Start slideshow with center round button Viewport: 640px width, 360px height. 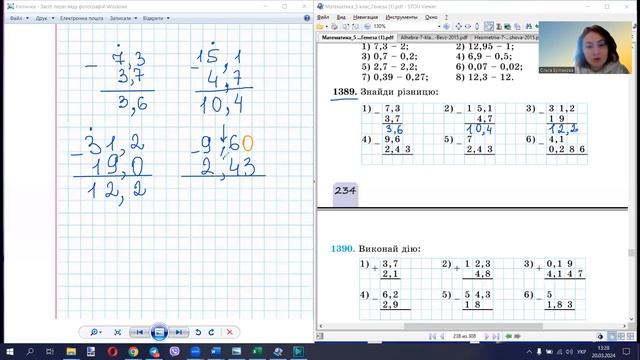pos(159,332)
